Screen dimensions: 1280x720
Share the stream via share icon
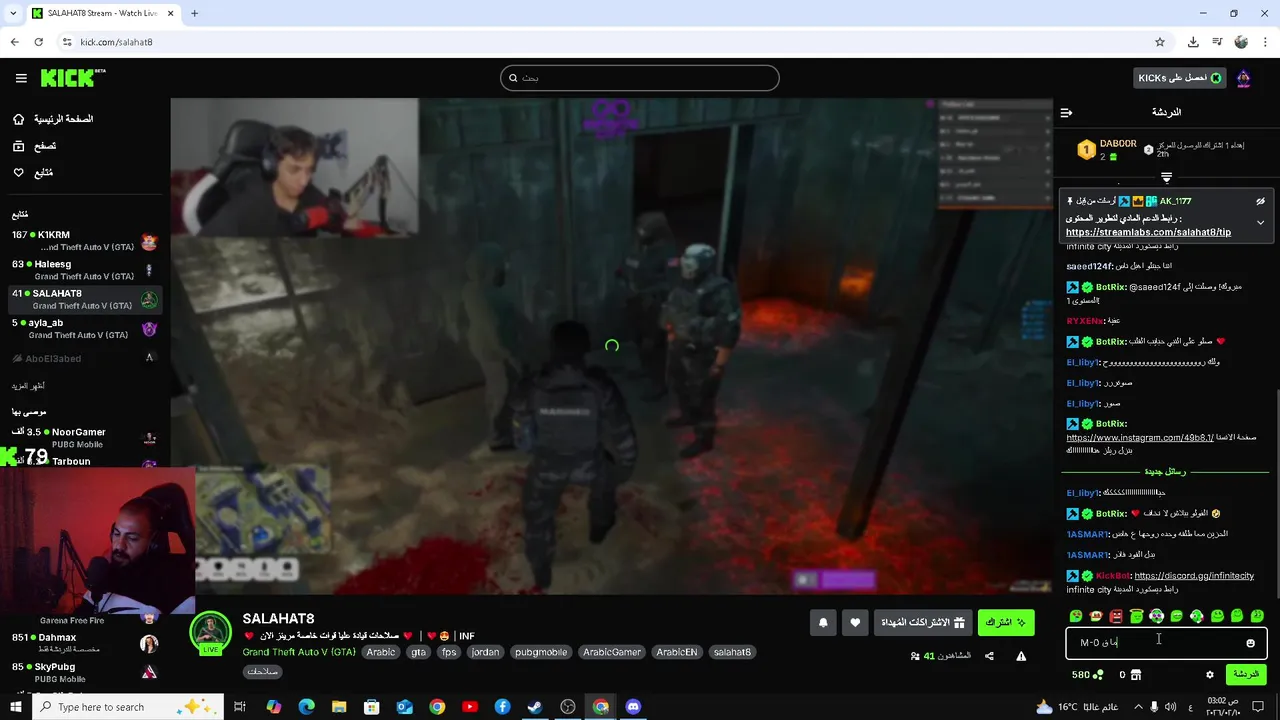pos(989,656)
